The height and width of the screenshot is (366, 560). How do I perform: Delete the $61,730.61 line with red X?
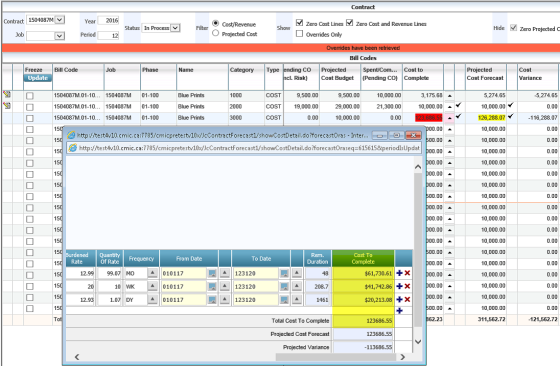(x=407, y=273)
